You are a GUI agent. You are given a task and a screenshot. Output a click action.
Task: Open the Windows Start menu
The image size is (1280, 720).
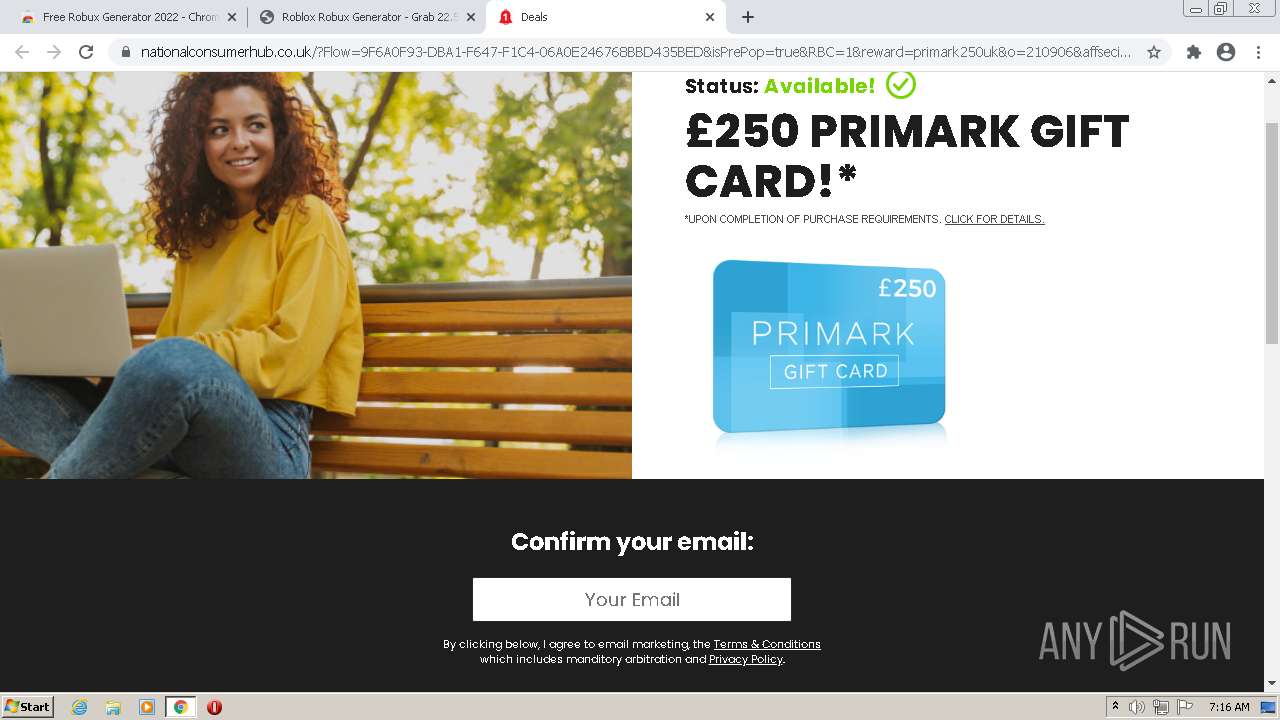click(x=28, y=707)
